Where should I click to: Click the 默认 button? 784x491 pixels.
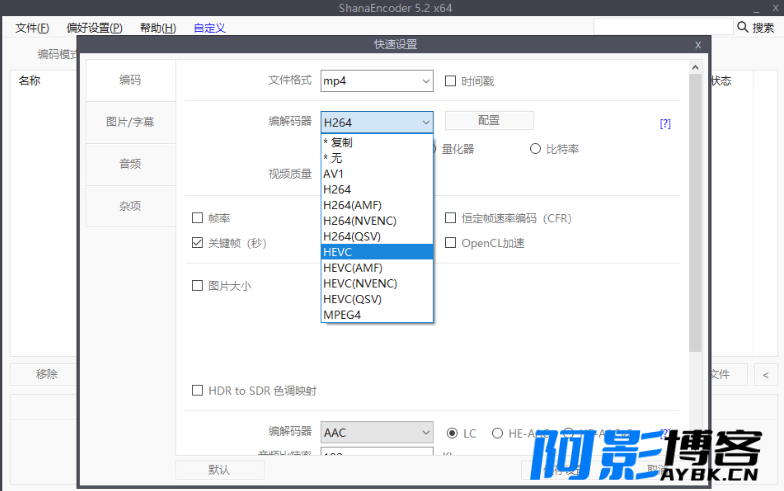coord(220,470)
